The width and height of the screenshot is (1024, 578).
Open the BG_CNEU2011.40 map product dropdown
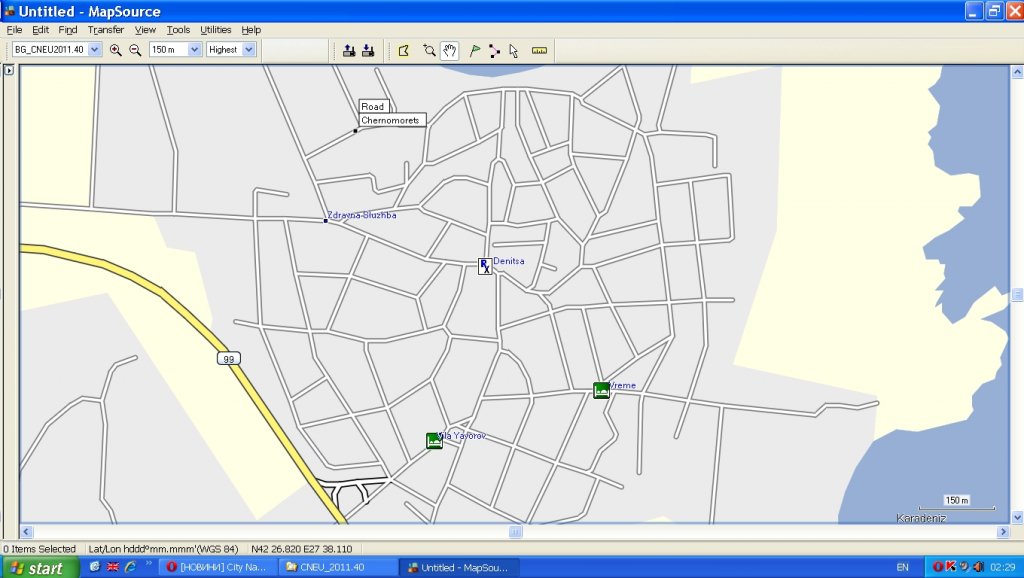[95, 49]
